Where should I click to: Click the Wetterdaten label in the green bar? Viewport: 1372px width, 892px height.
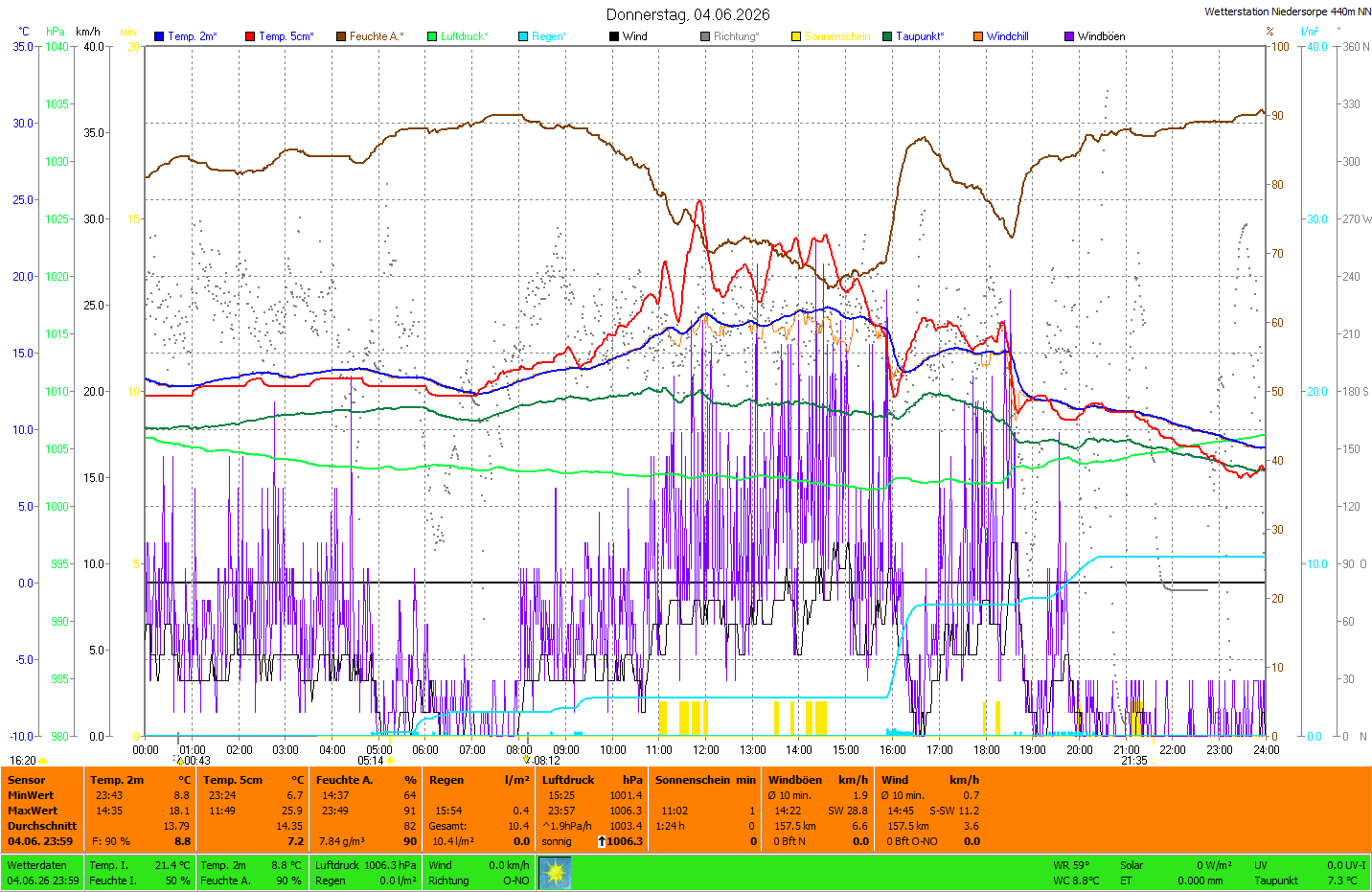coord(37,865)
